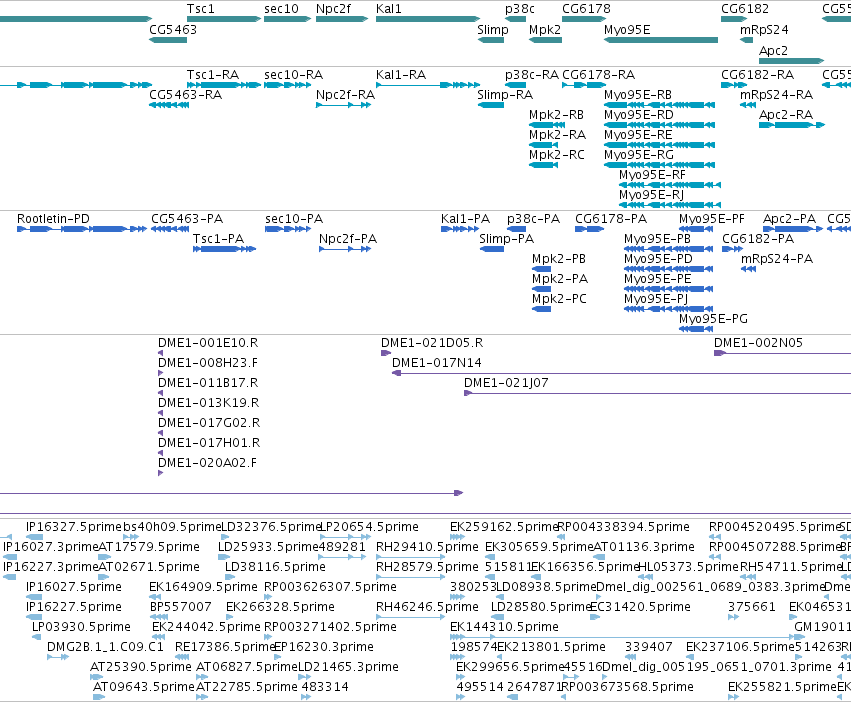Select the mRpS24-RA transcript label
851x702 pixels.
(x=777, y=95)
